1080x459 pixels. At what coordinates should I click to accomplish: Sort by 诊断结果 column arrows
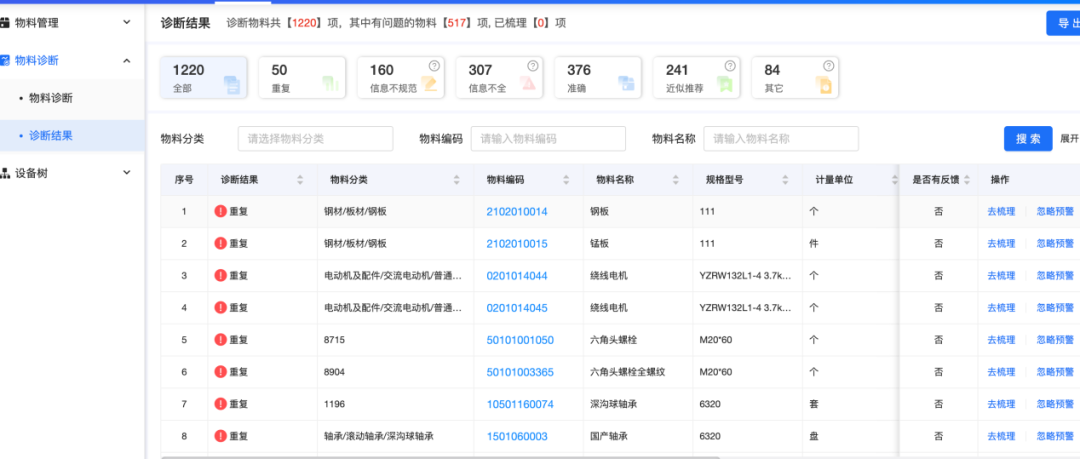point(300,180)
